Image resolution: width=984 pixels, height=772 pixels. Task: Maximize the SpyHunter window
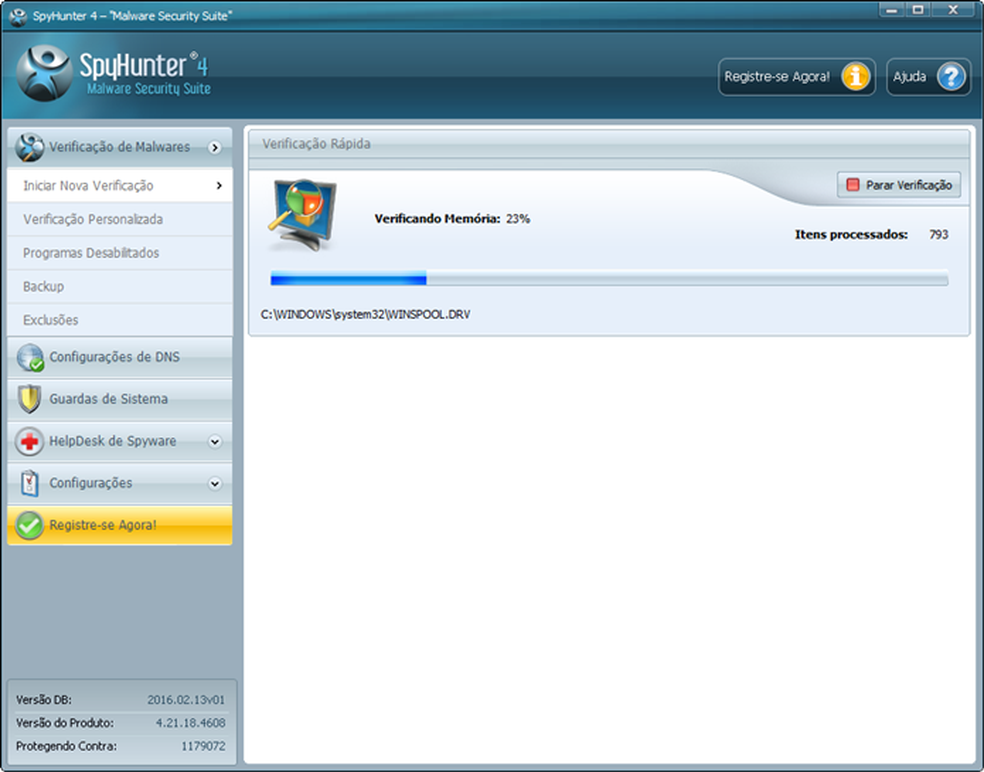tap(918, 10)
